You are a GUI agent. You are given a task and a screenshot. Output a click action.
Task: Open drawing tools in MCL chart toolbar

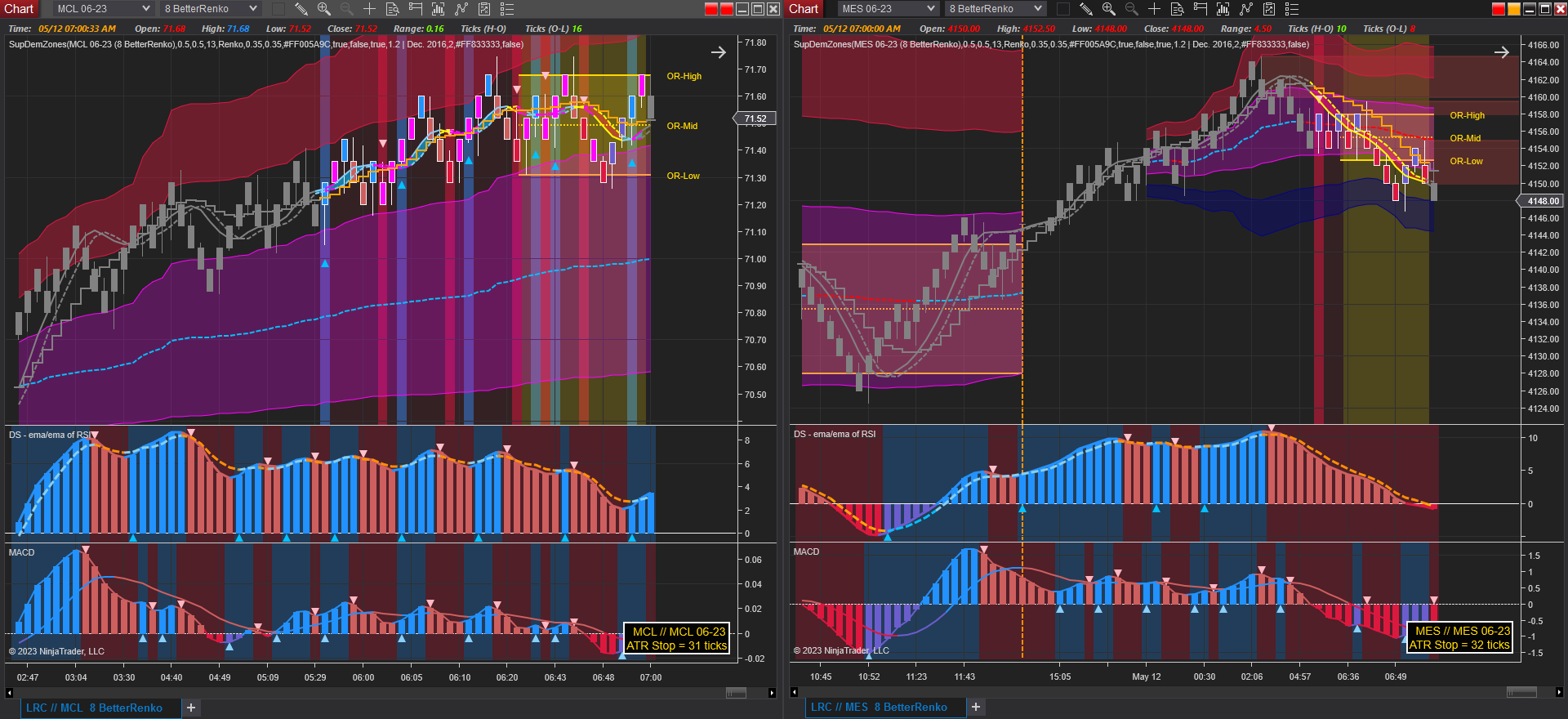pos(301,9)
